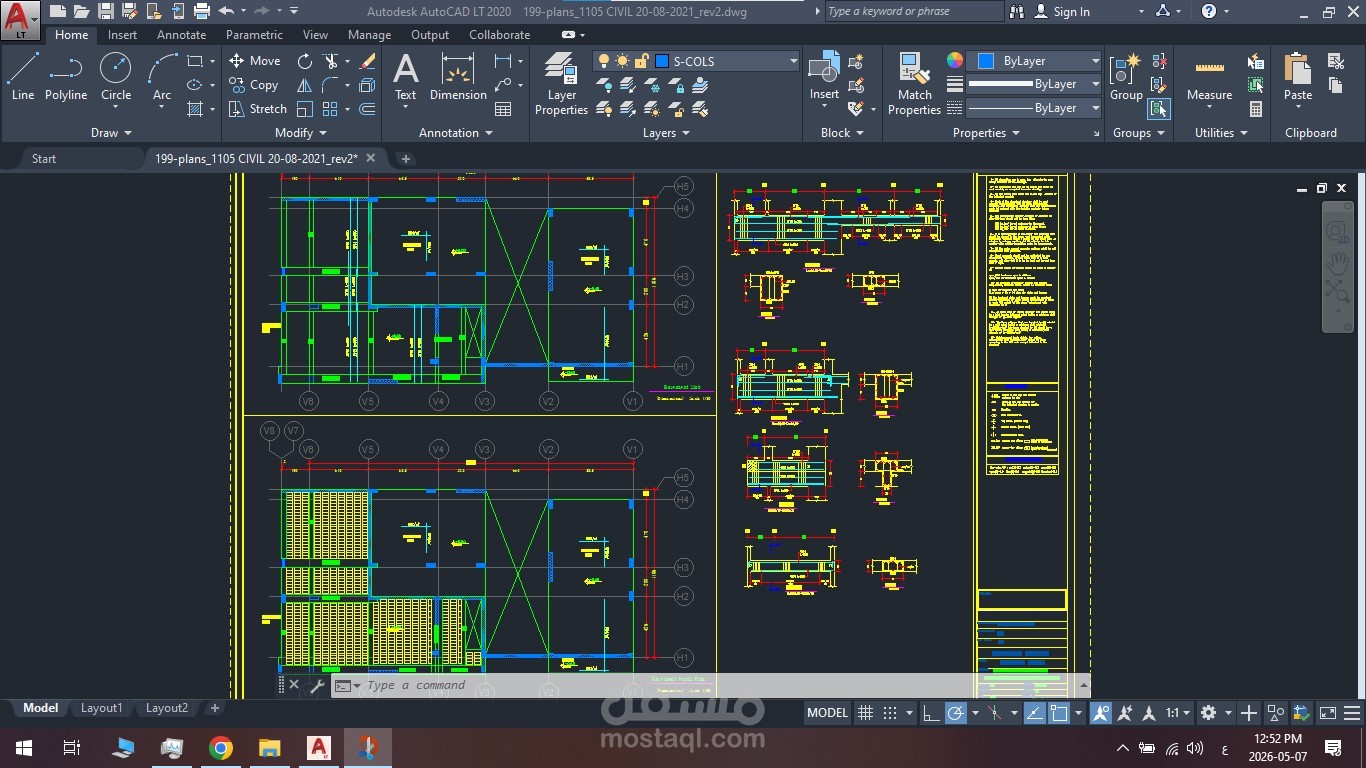Click Match Properties tool
This screenshot has height=768, width=1366.
pos(914,84)
